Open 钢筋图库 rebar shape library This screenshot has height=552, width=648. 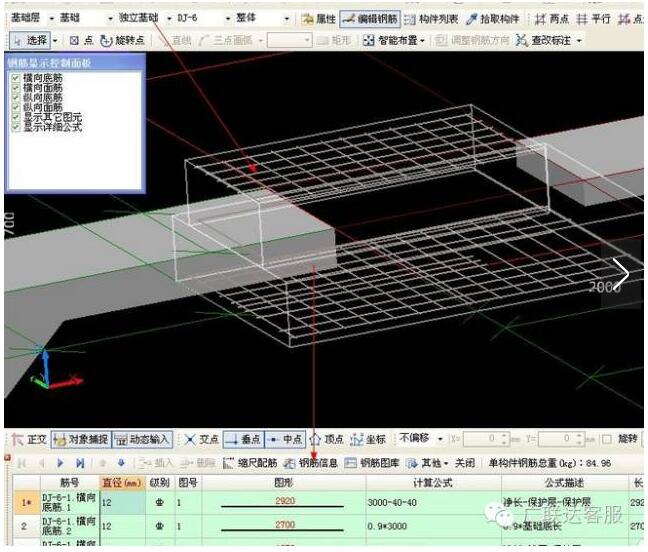coord(372,463)
